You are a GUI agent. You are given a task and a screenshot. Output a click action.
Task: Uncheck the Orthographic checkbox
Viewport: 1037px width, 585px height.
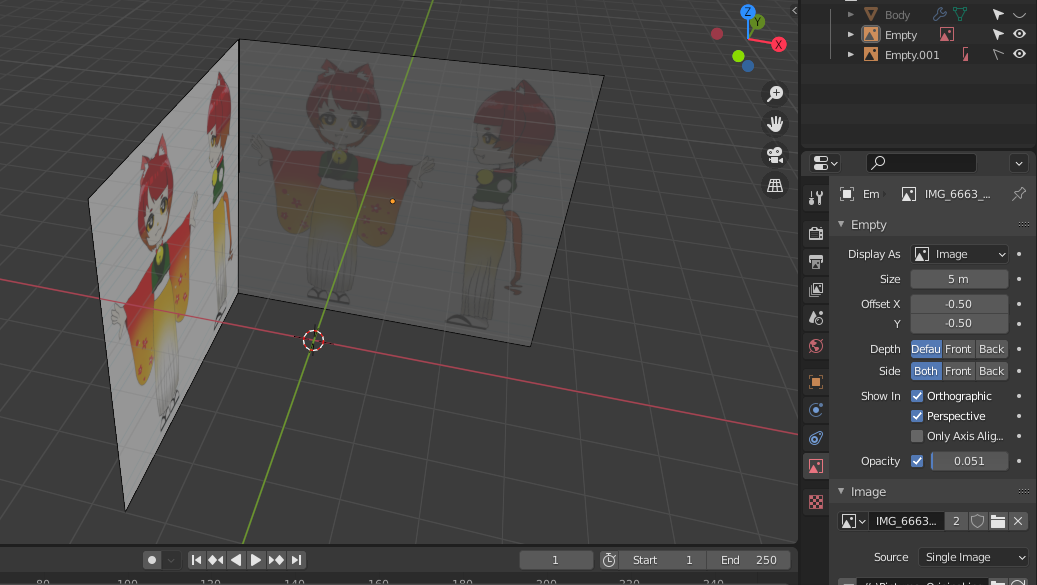pos(917,396)
